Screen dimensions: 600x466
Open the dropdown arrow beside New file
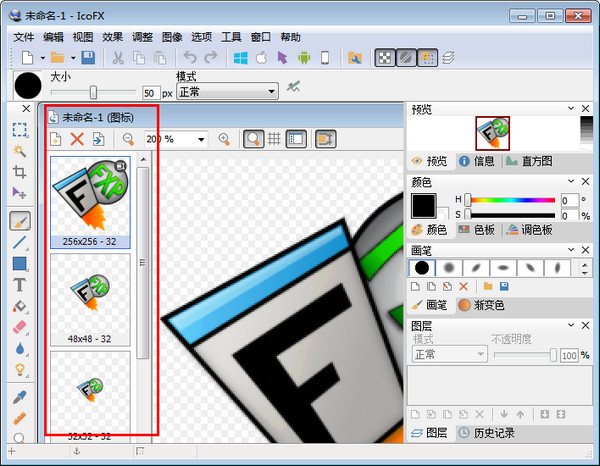click(42, 58)
